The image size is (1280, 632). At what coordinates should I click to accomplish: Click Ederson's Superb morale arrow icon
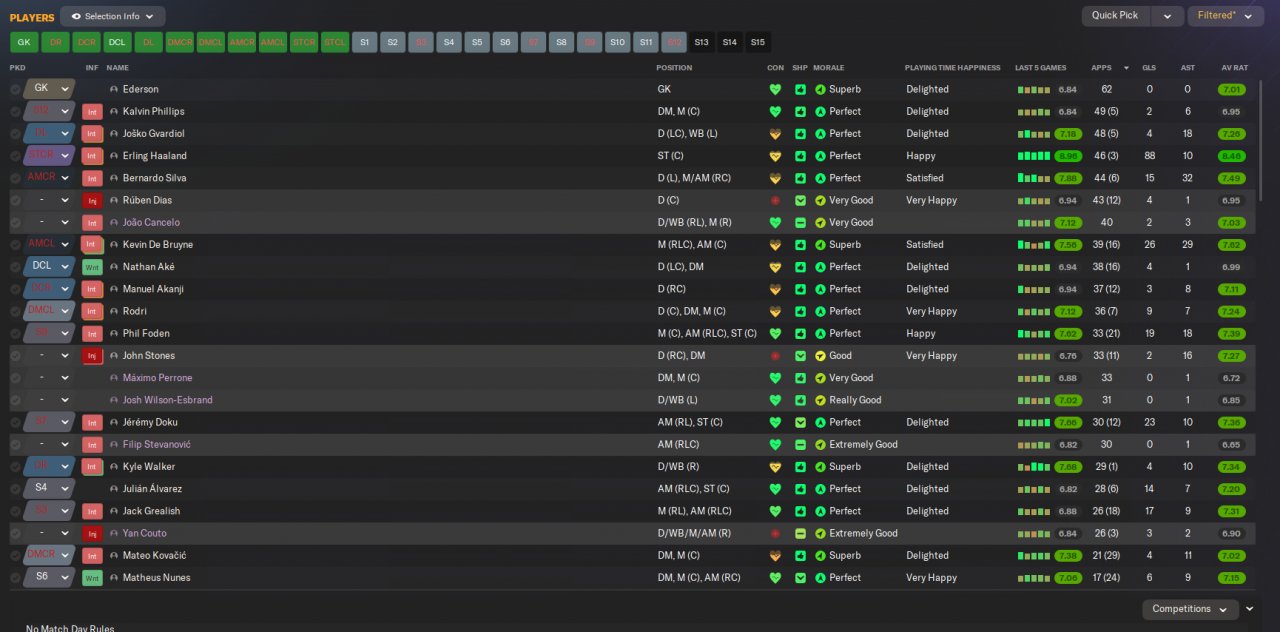(820, 89)
